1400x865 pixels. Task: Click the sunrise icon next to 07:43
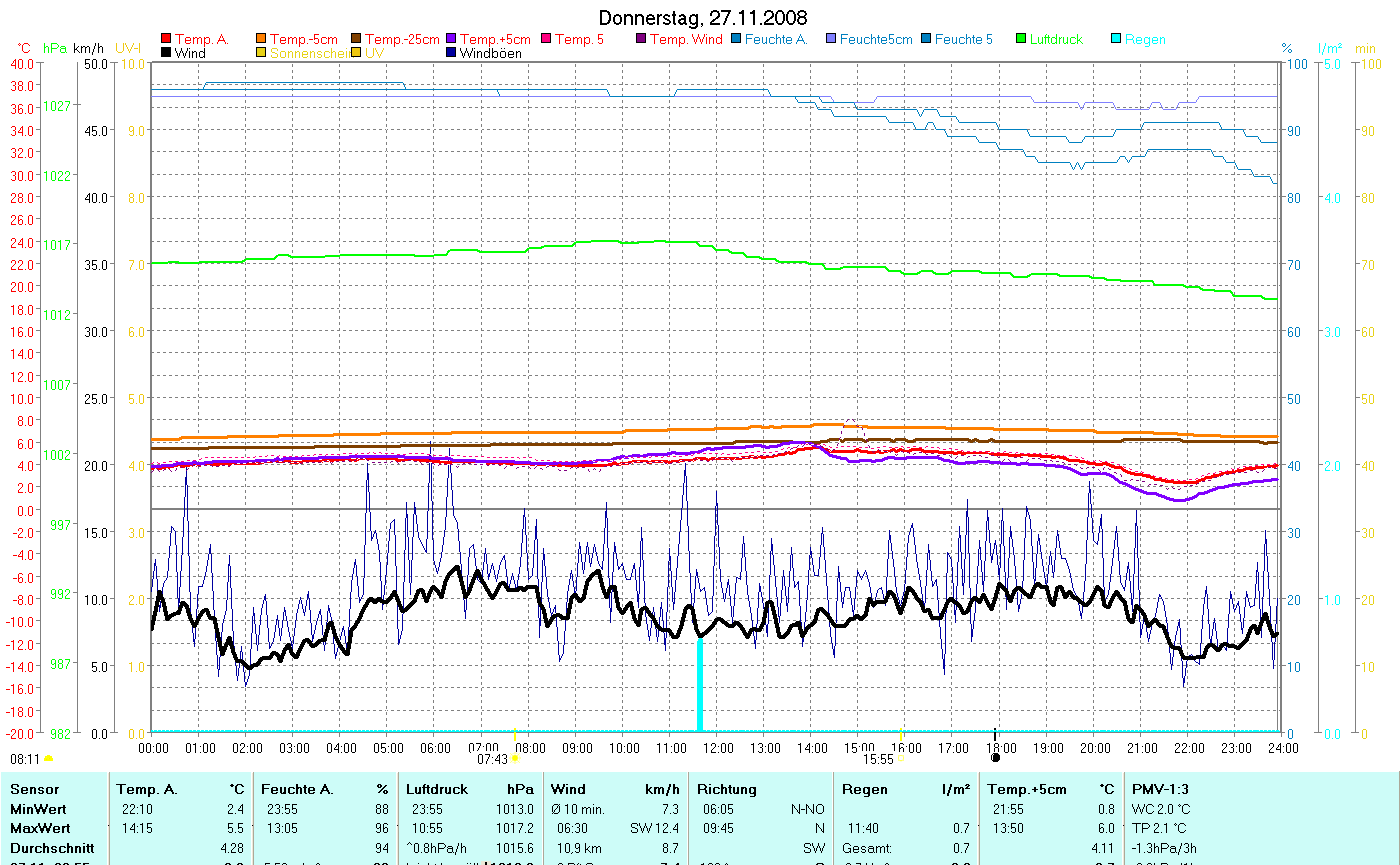pos(515,759)
